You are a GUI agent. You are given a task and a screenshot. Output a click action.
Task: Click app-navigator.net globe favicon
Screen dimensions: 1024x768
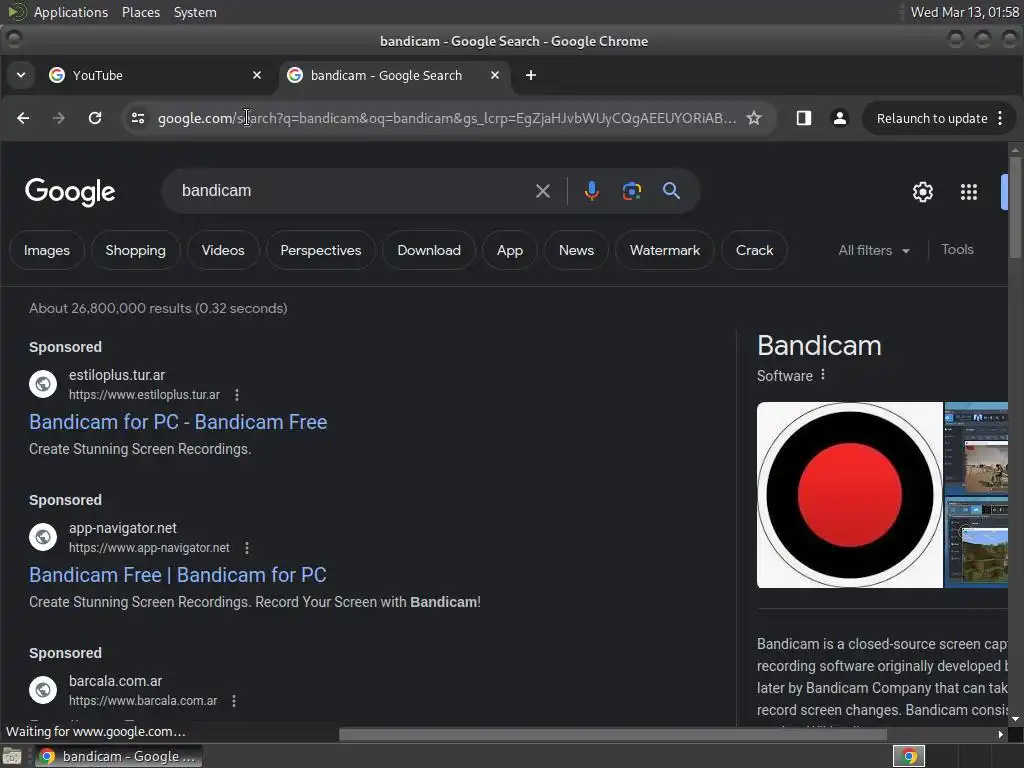coord(43,537)
